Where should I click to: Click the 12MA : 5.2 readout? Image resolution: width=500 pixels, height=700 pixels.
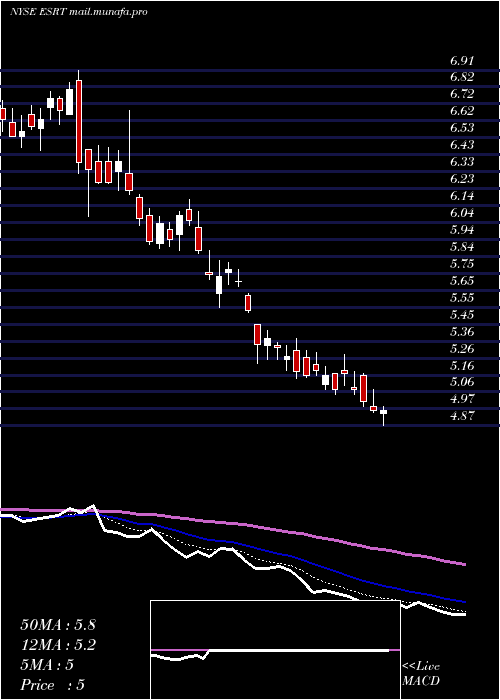pyautogui.click(x=58, y=646)
